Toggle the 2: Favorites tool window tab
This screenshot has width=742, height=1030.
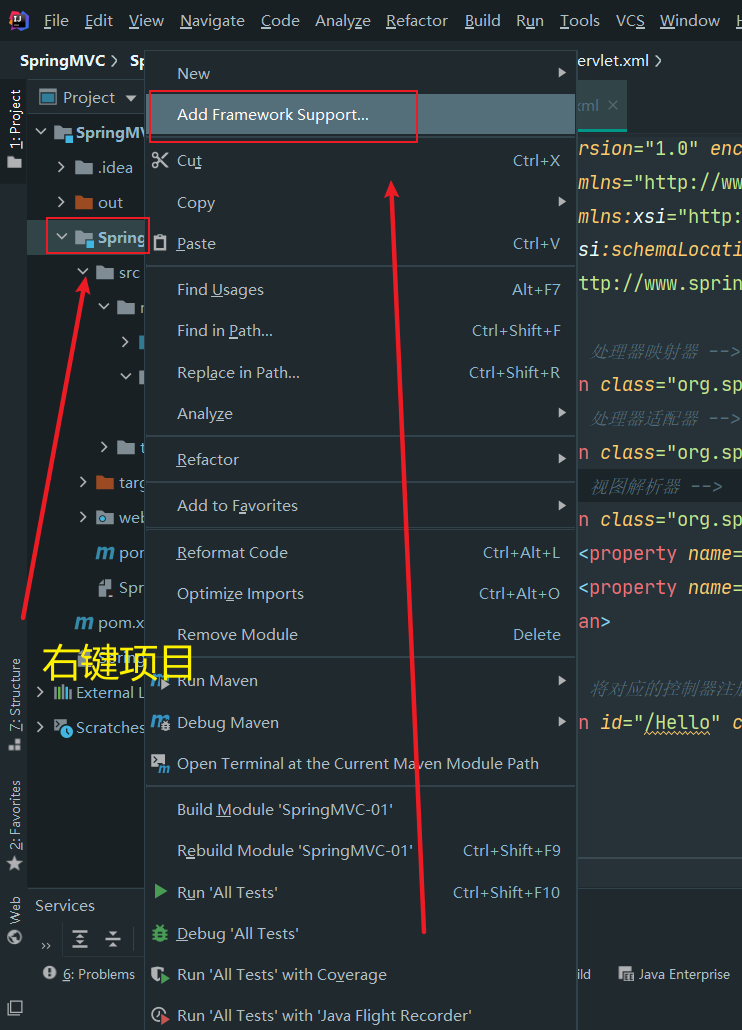(x=14, y=825)
